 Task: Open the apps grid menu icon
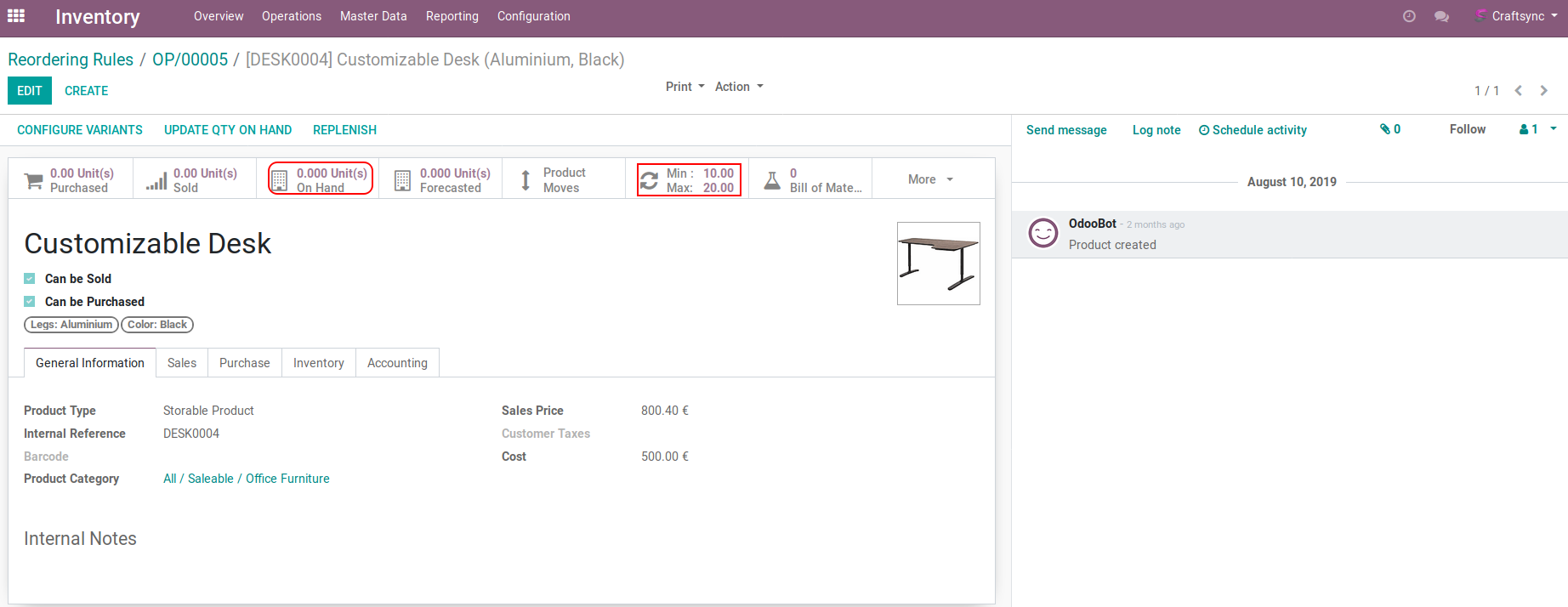pos(16,16)
